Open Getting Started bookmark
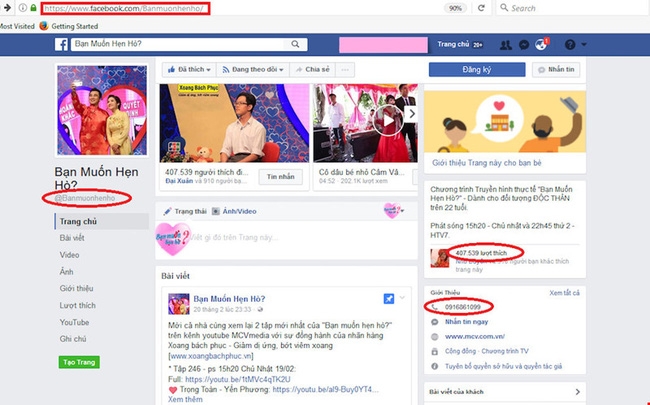Viewport: 650px width, 405px height. pos(69,26)
